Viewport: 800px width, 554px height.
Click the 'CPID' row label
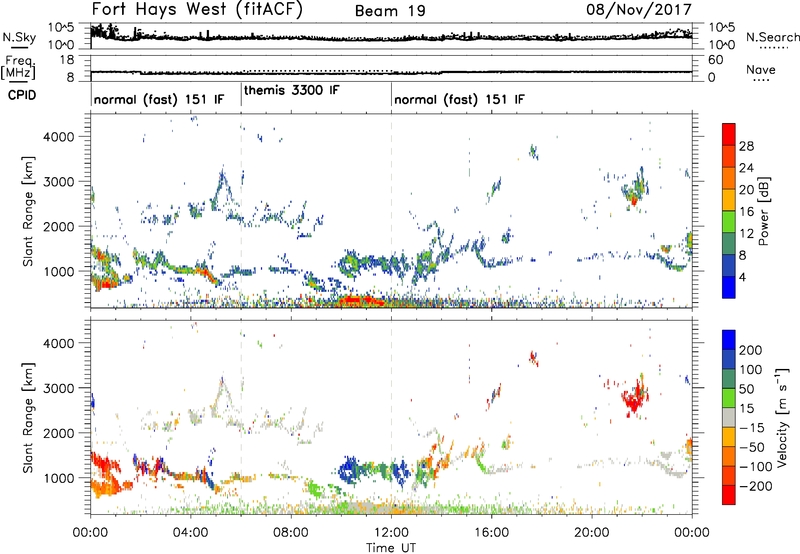[x=22, y=95]
